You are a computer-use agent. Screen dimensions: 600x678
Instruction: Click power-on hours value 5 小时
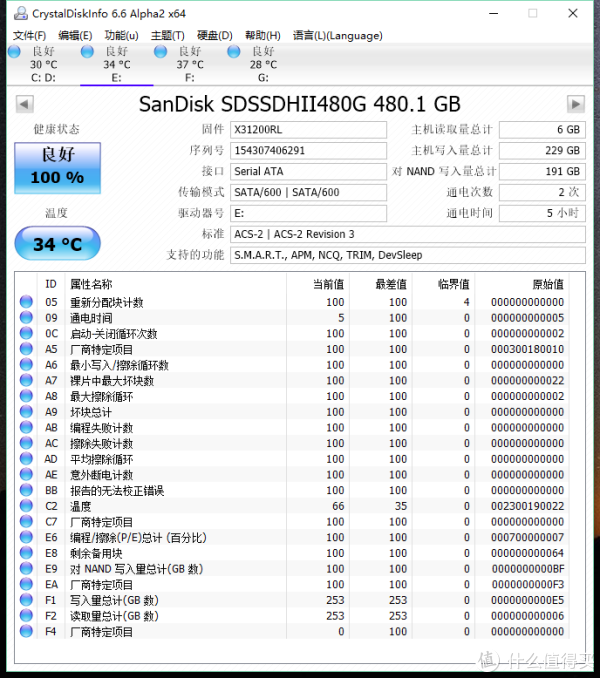[543, 213]
